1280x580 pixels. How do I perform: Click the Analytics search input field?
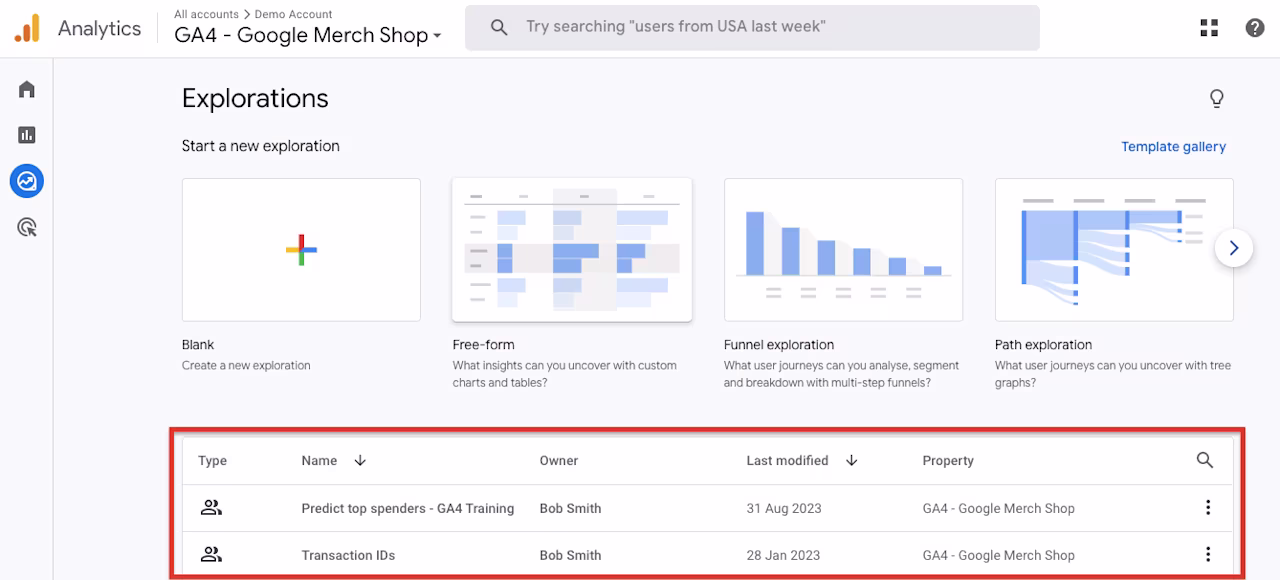[x=752, y=28]
